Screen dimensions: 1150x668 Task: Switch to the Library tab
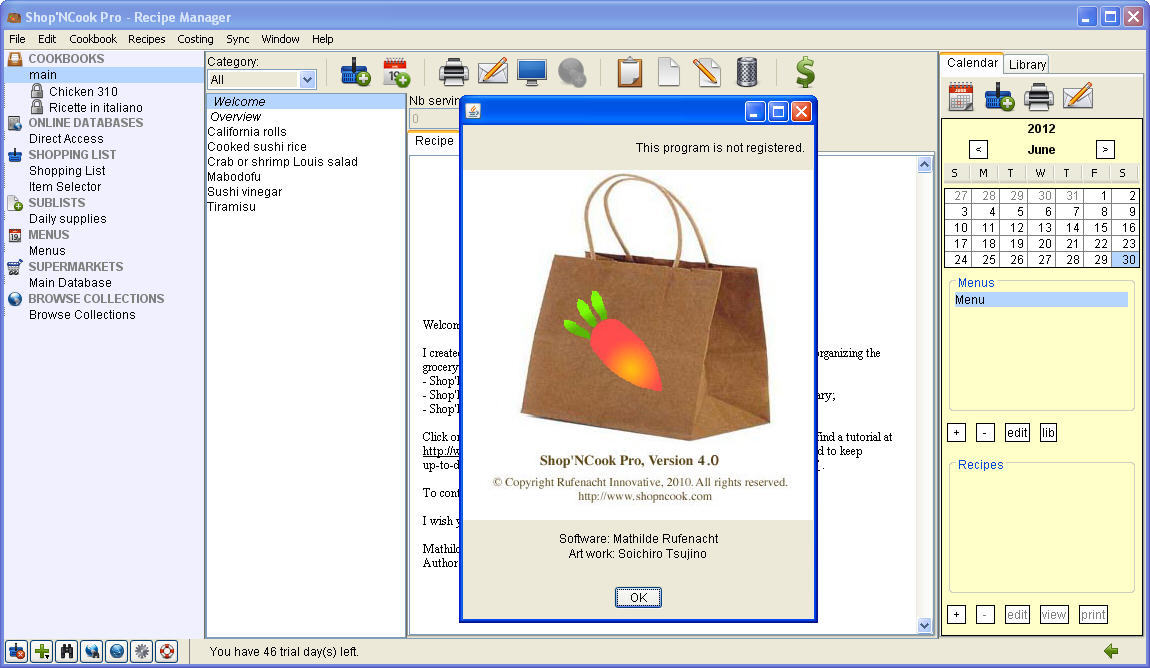click(x=1027, y=63)
